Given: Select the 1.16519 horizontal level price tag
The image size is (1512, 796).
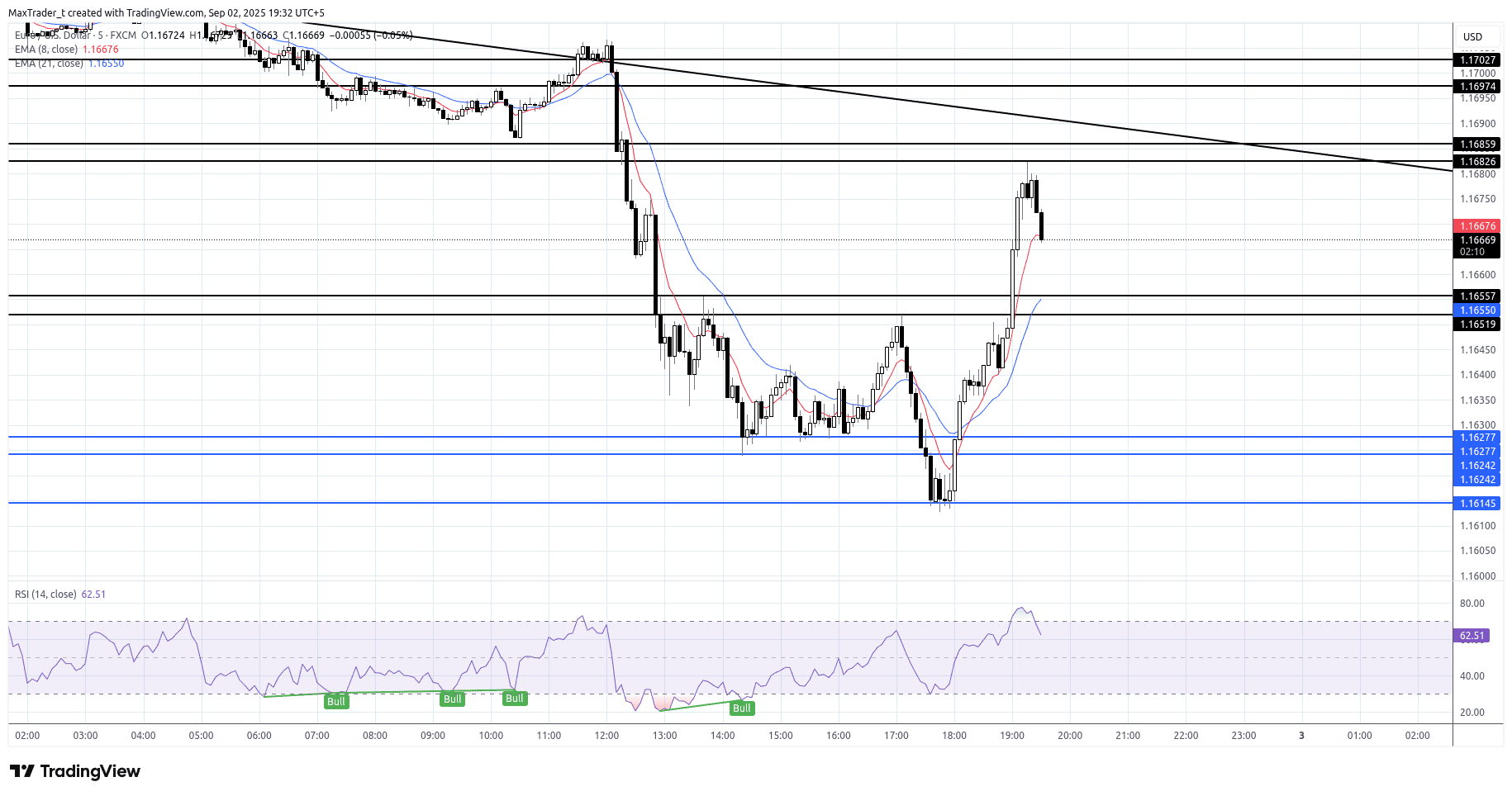Looking at the screenshot, I should coord(1476,325).
